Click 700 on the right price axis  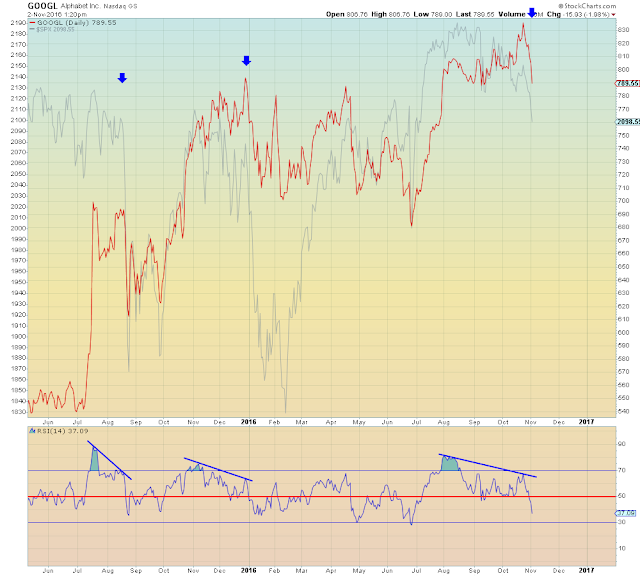623,200
